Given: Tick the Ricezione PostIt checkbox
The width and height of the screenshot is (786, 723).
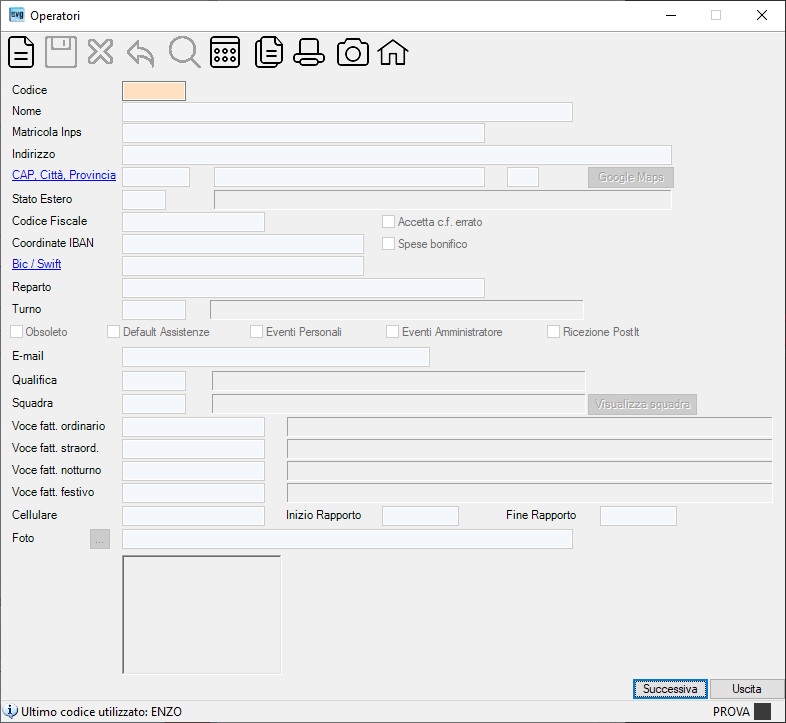Looking at the screenshot, I should (x=553, y=331).
